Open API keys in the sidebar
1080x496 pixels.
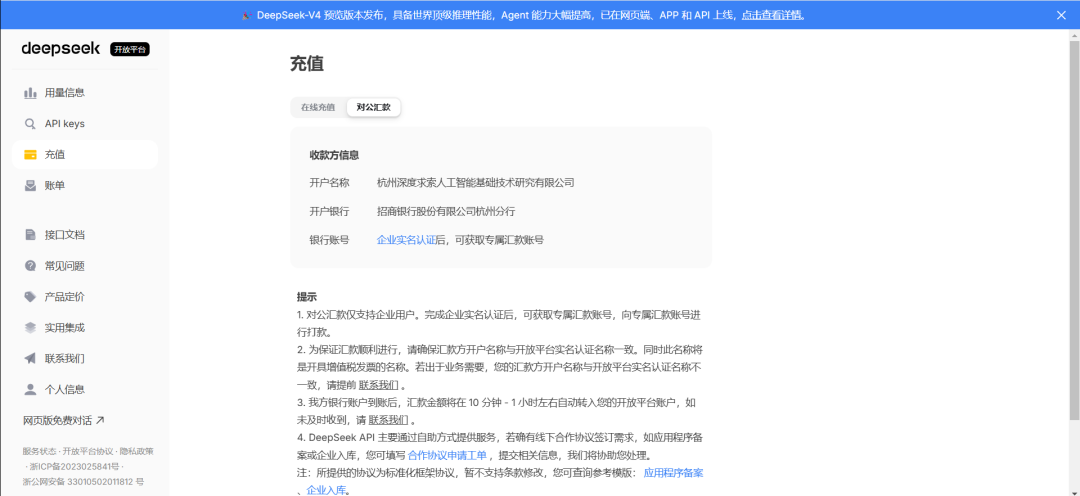tap(85, 124)
